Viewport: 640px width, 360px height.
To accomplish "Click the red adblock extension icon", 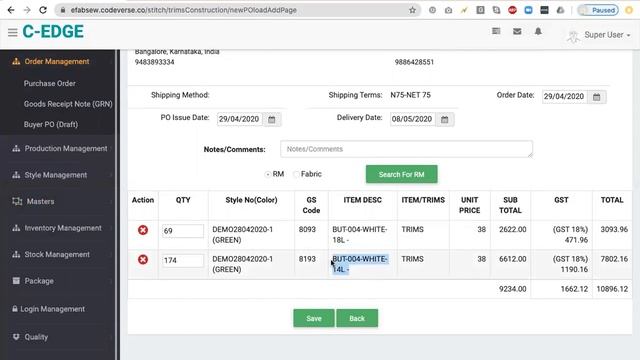I will point(512,10).
